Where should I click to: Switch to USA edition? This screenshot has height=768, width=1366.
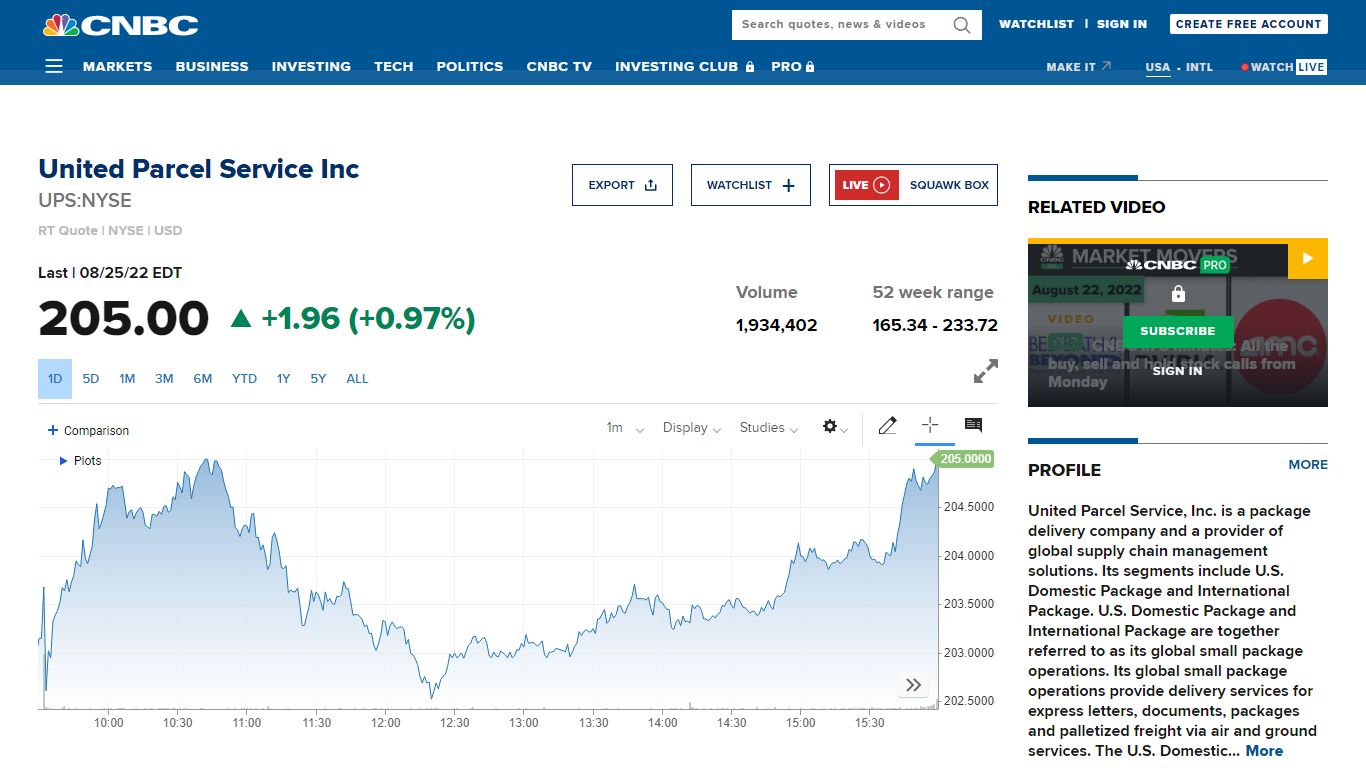point(1157,67)
